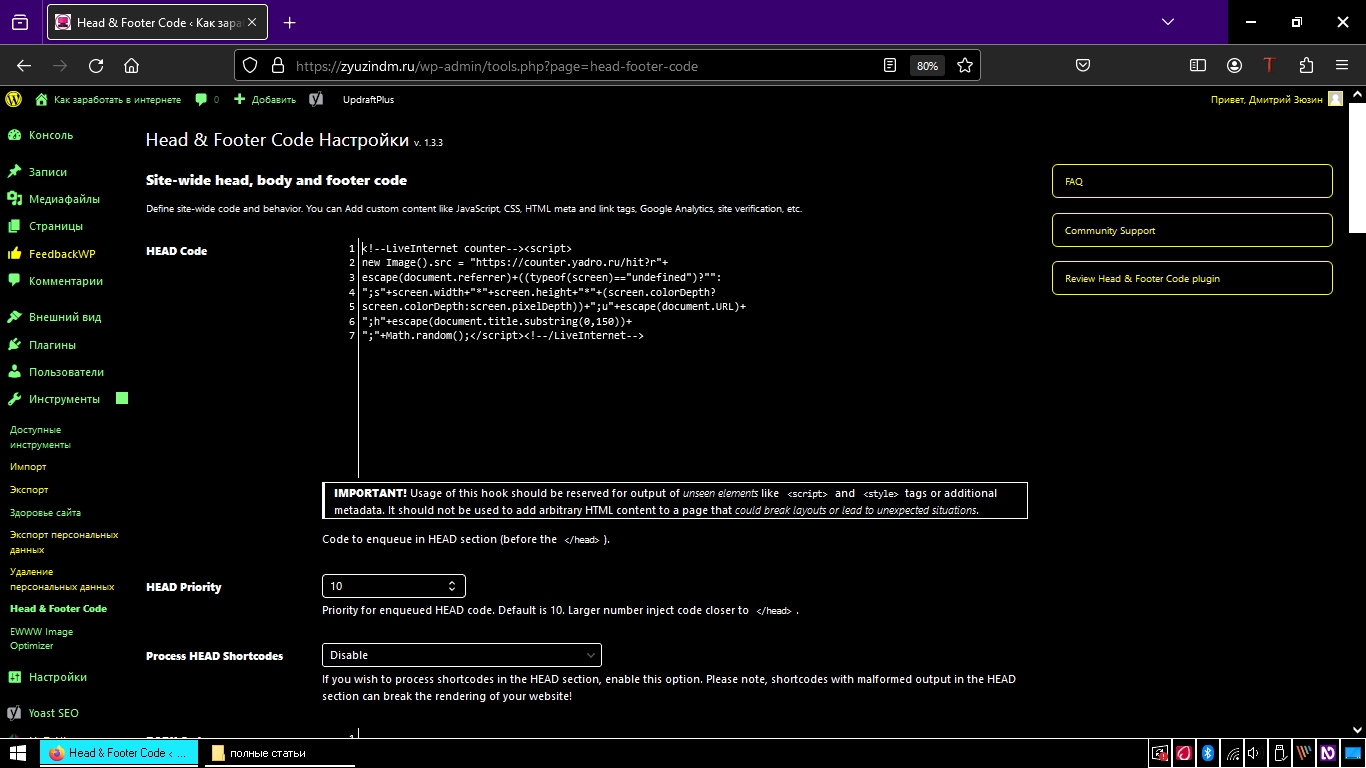The width and height of the screenshot is (1366, 768).
Task: Open Экспорт персональных данных link
Action: [64, 542]
